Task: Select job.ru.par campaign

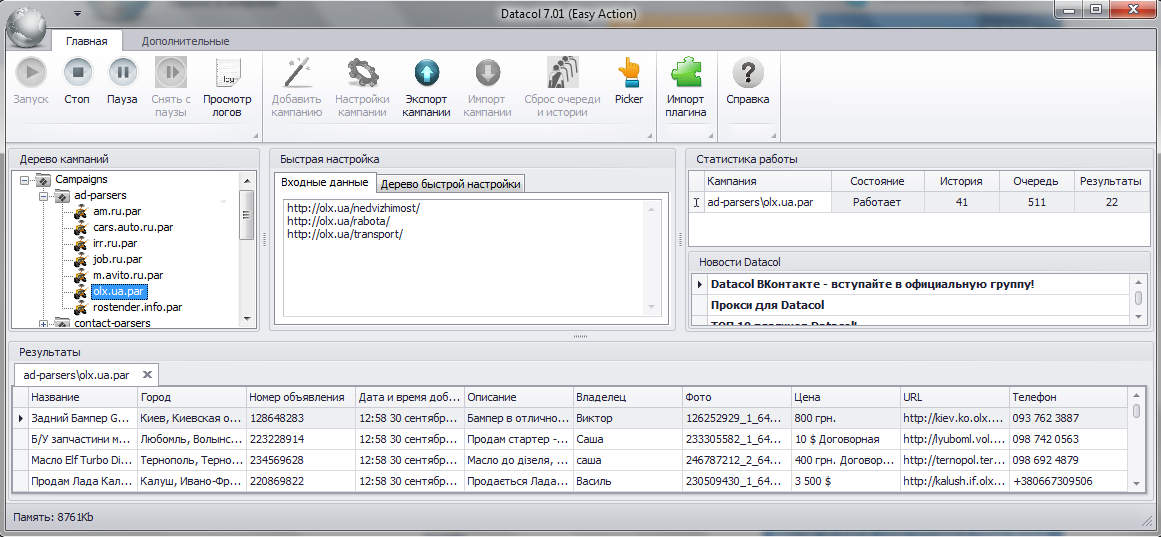Action: [117, 259]
